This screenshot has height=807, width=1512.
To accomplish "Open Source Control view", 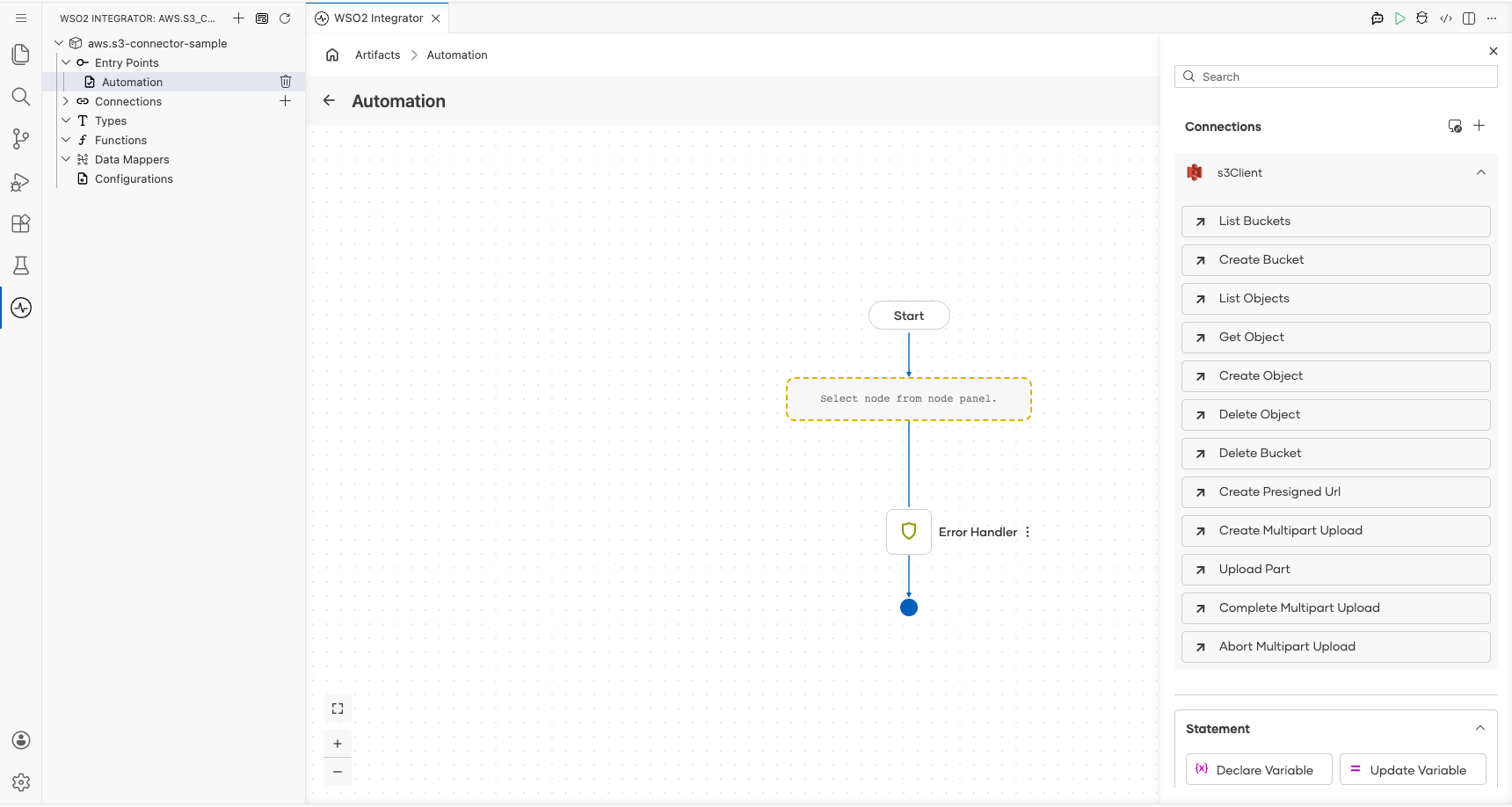I will pyautogui.click(x=21, y=139).
